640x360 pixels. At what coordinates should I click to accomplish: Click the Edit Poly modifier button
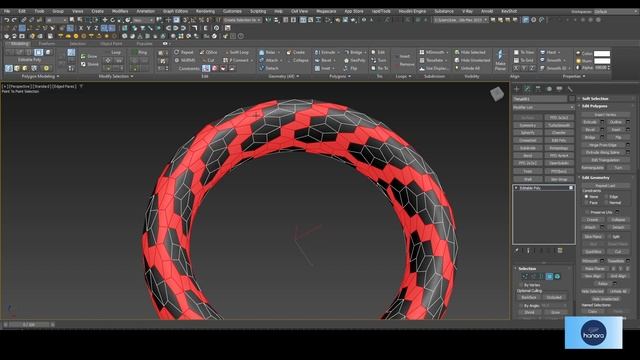point(559,140)
